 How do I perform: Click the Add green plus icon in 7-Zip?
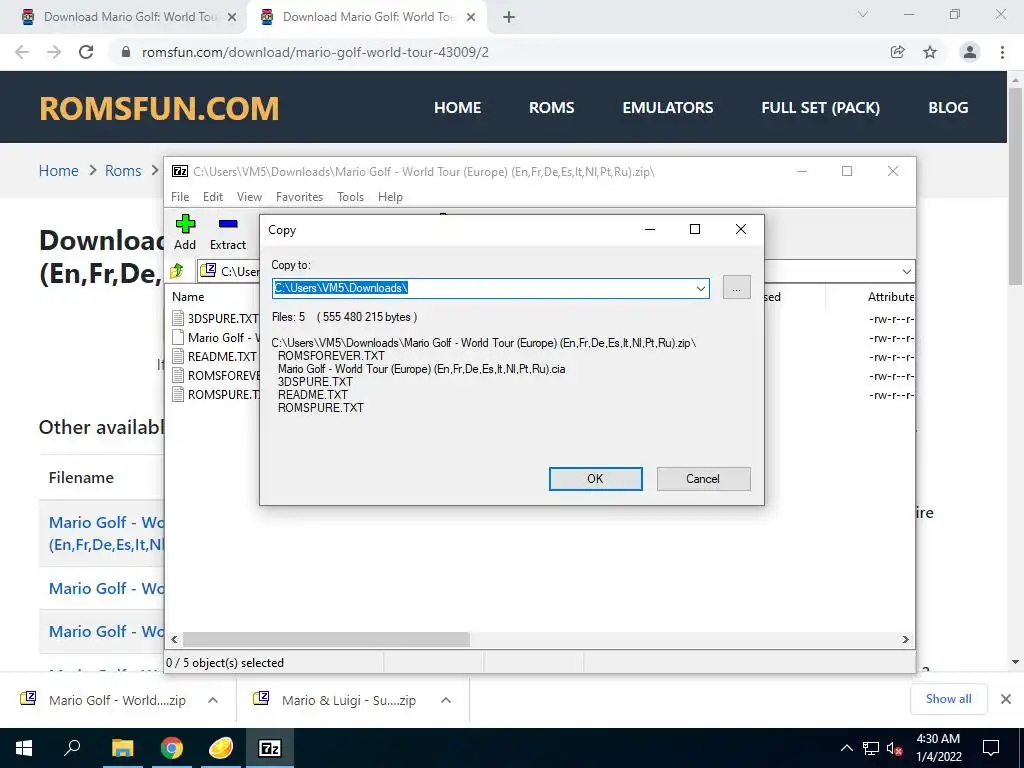[x=185, y=224]
